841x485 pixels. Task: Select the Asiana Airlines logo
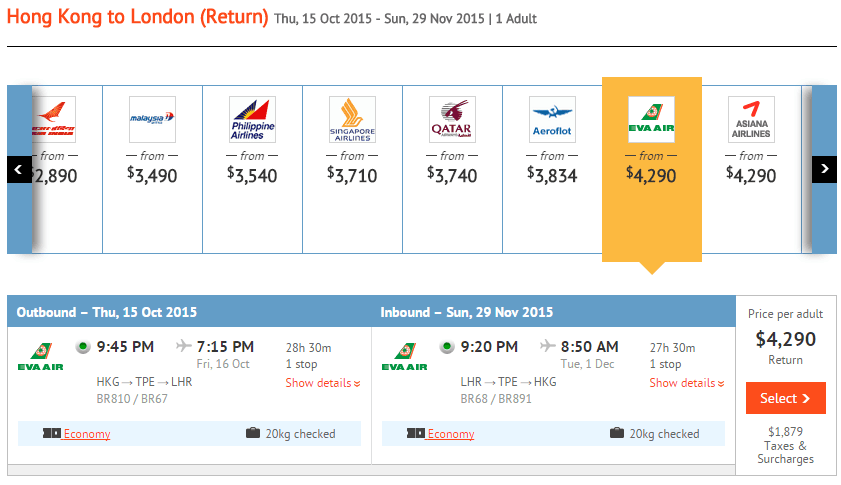751,120
